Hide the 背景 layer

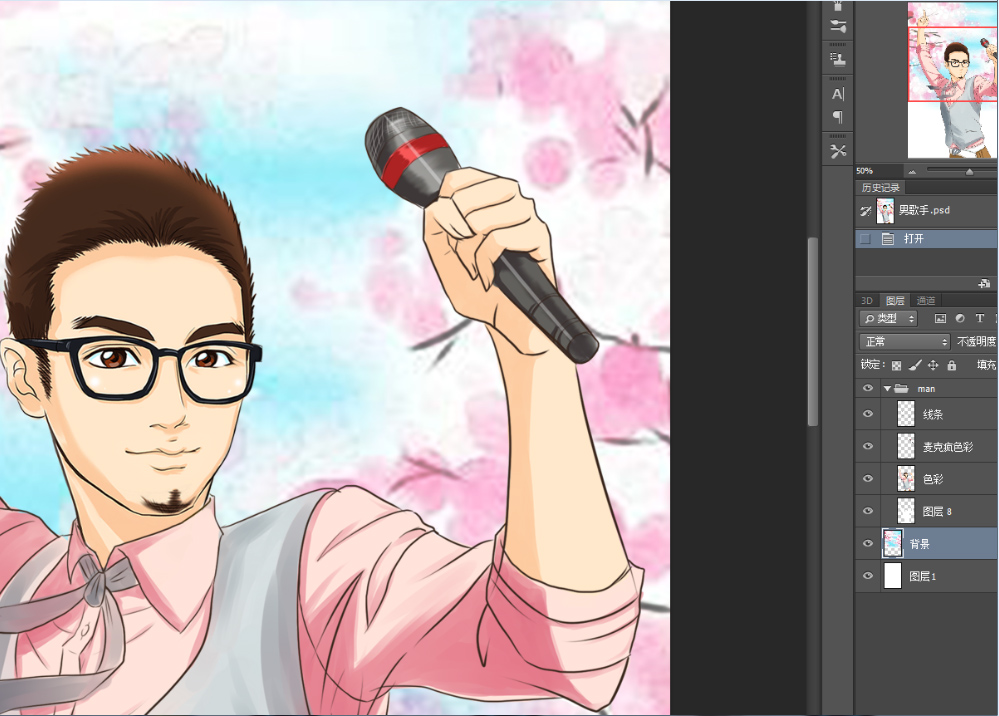tap(868, 543)
